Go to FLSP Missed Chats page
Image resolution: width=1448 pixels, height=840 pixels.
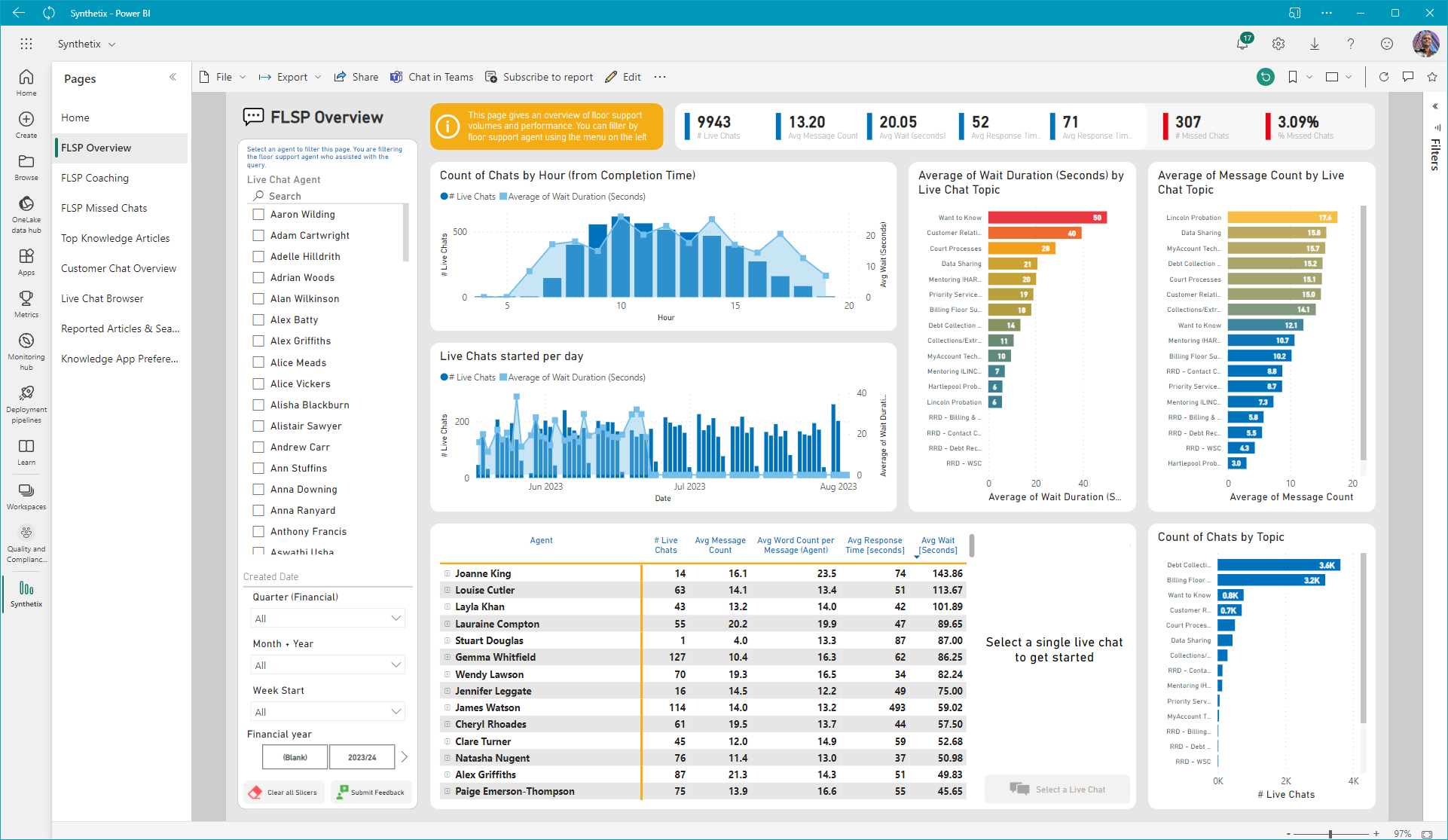104,208
